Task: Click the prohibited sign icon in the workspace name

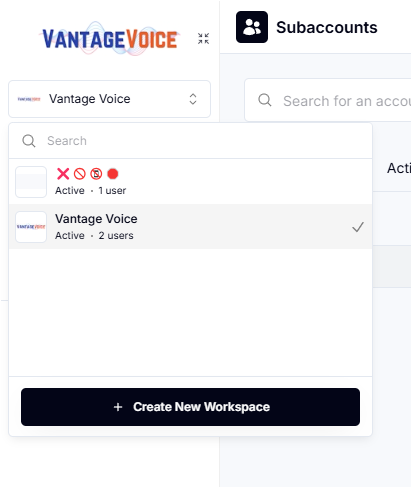Action: 80,174
